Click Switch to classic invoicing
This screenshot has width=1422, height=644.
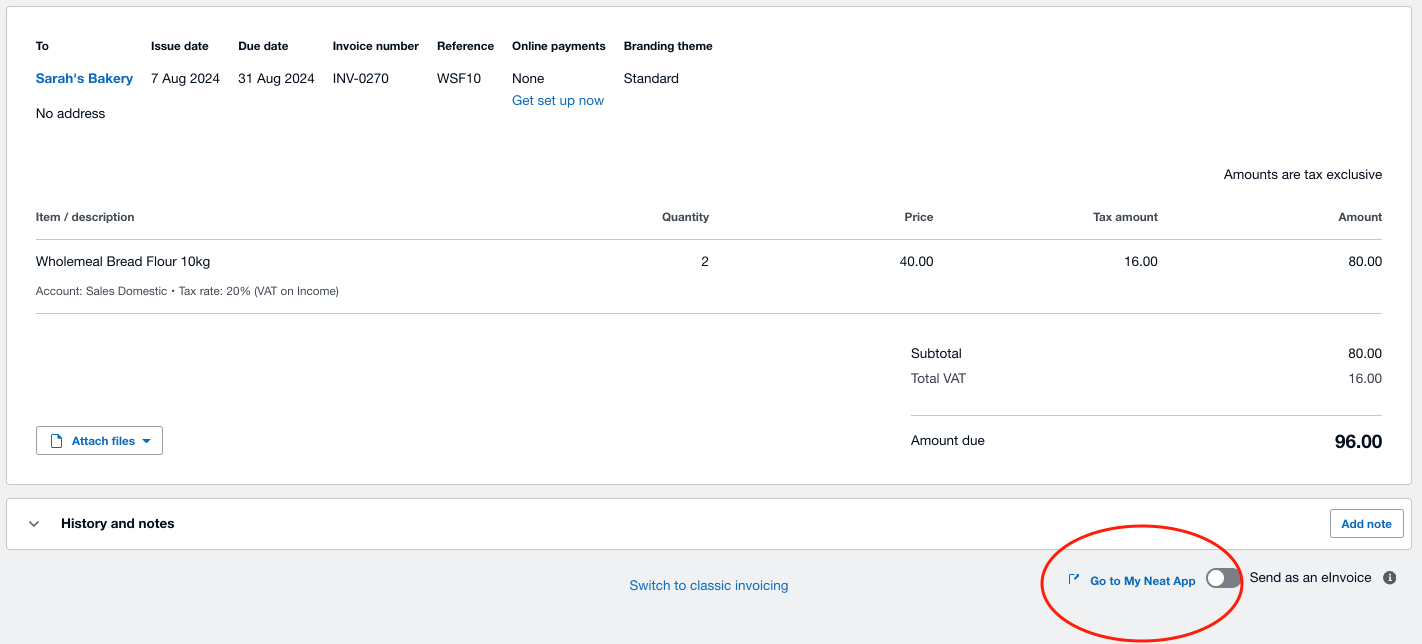click(709, 584)
